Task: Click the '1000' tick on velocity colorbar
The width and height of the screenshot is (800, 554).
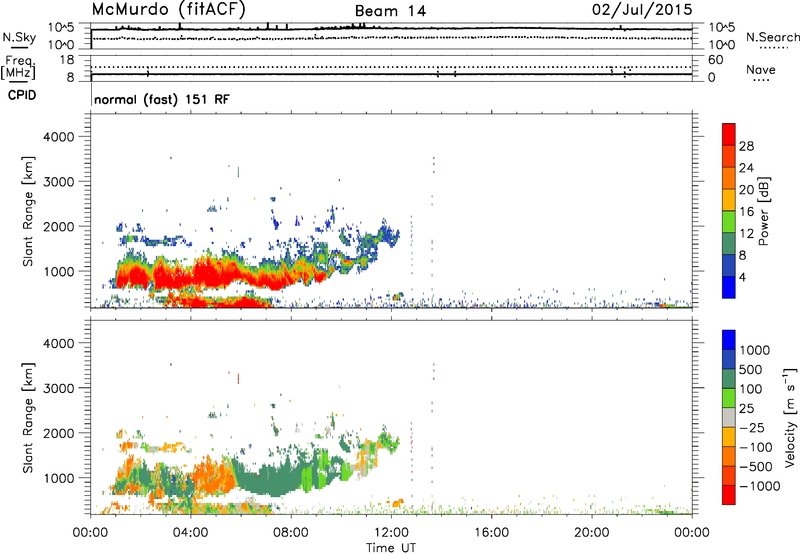Action: (x=755, y=350)
